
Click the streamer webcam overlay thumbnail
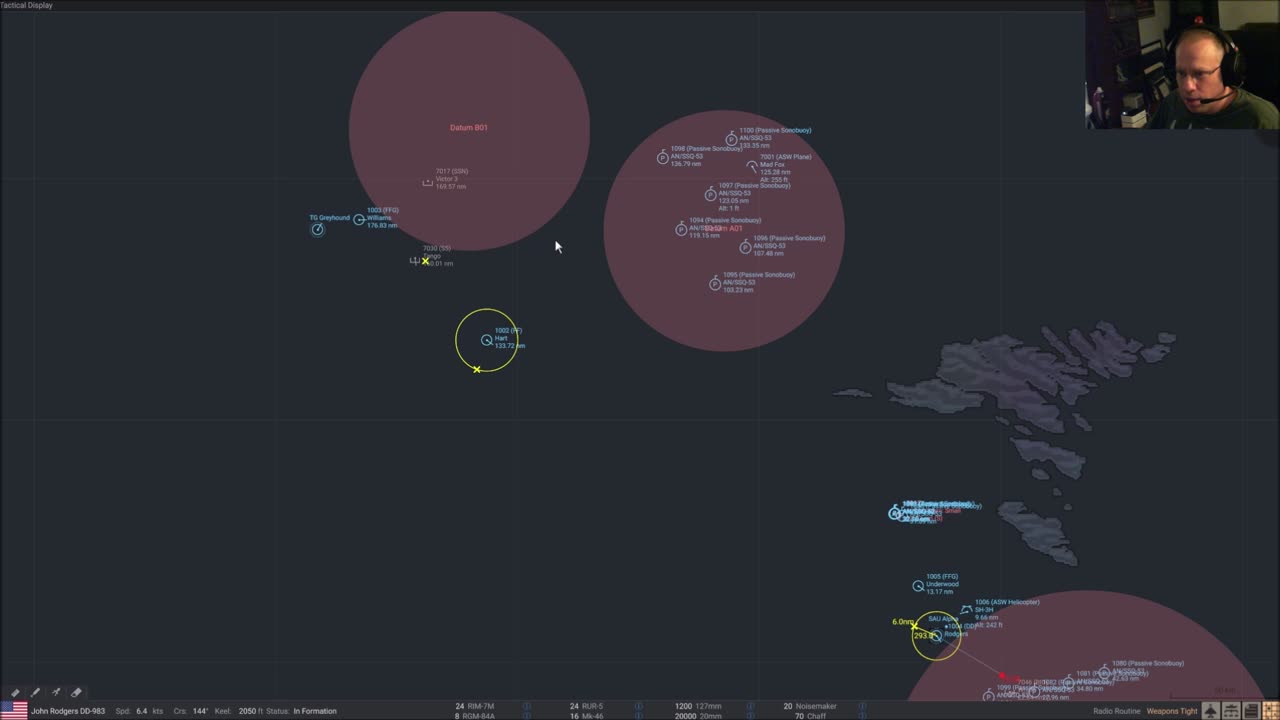coord(1182,65)
